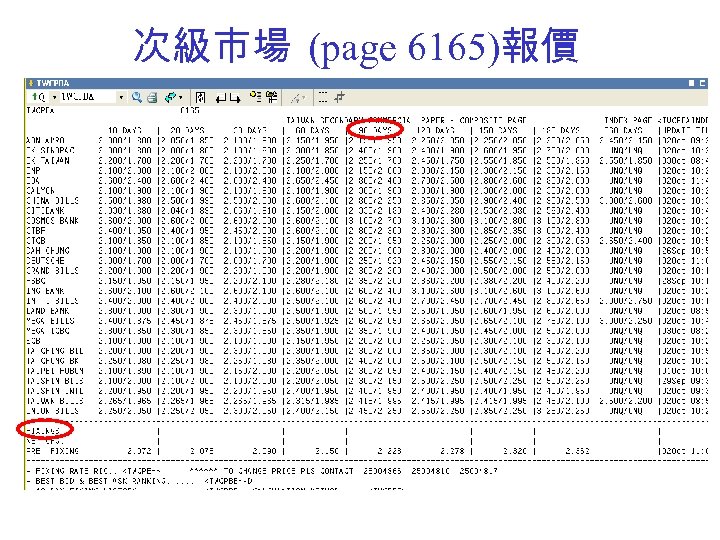Click the page layout icon after separator
Viewport: 720px width, 540px height.
point(200,97)
